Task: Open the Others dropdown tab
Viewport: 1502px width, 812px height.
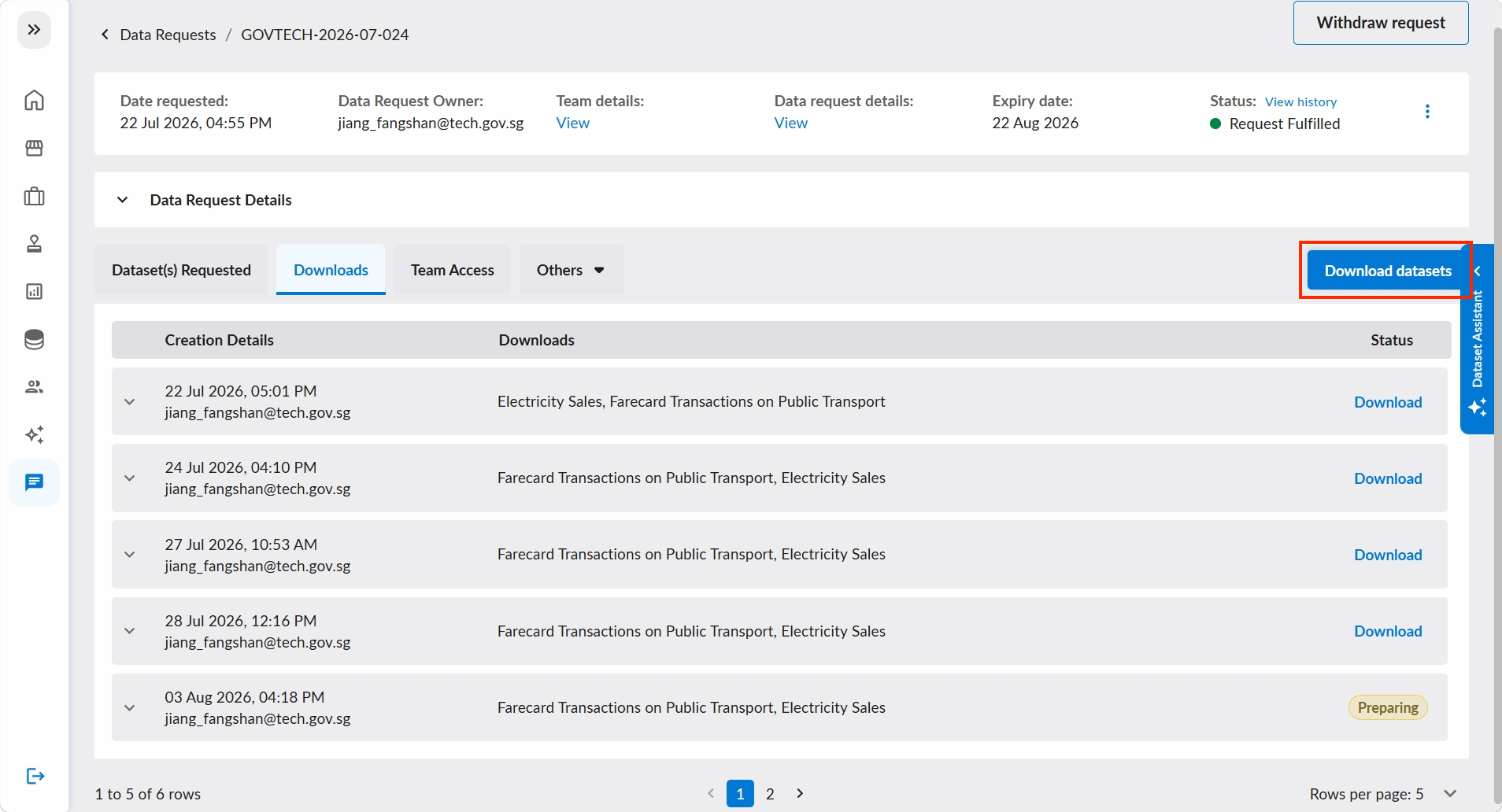Action: pyautogui.click(x=571, y=270)
